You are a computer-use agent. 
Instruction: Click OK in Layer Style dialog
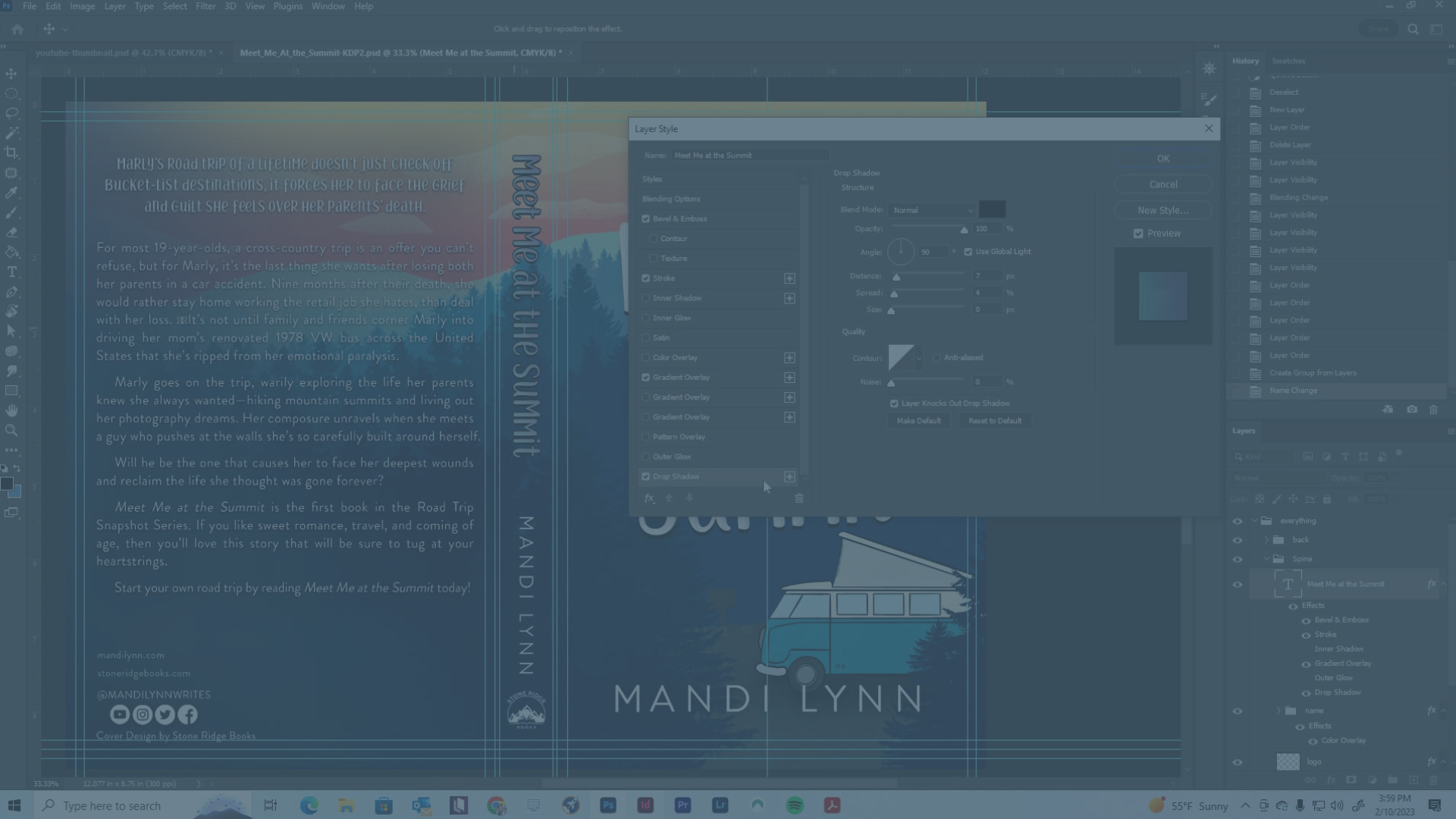[x=1163, y=158]
